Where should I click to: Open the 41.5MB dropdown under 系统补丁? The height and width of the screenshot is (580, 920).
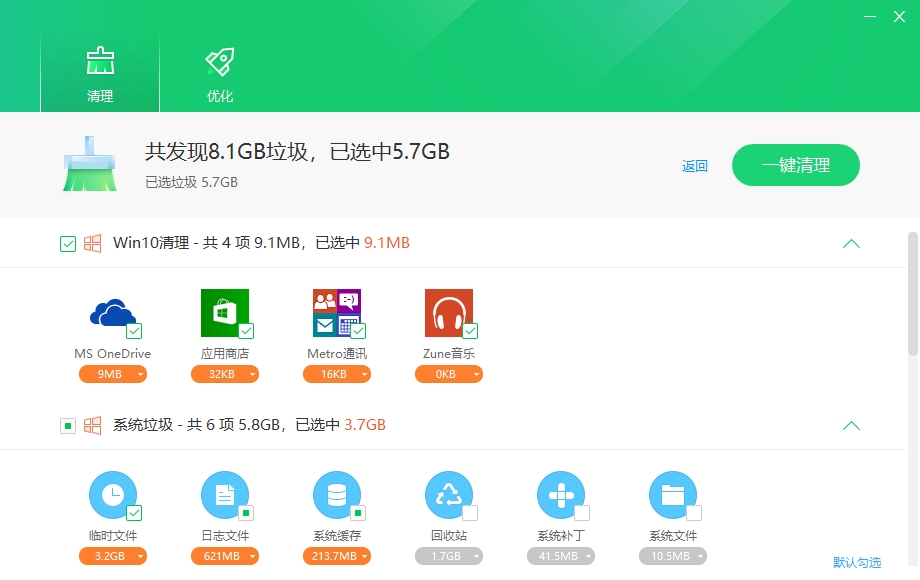point(561,557)
